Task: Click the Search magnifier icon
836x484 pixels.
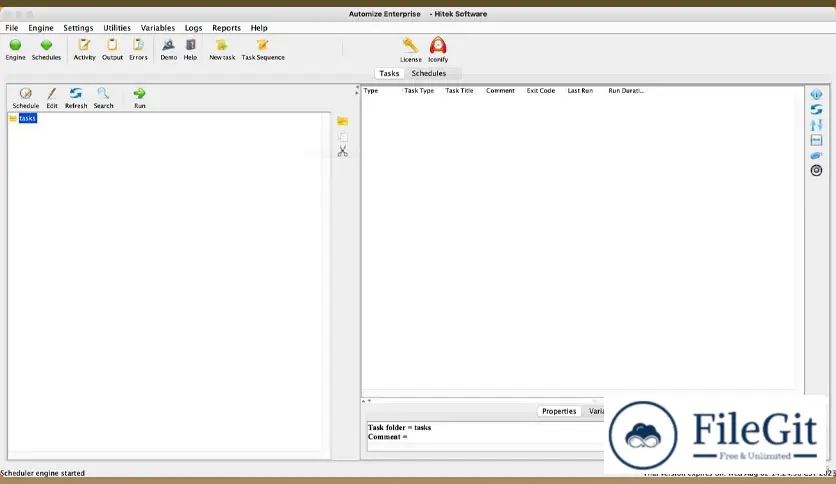Action: 103,94
